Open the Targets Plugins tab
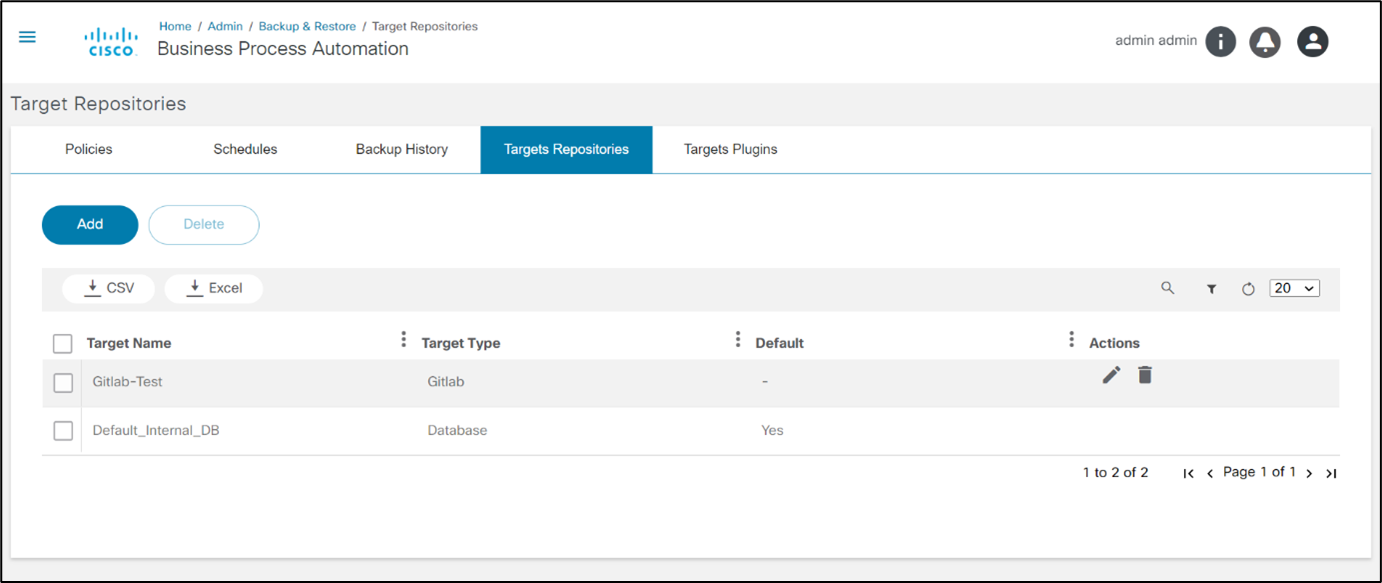 click(x=730, y=150)
